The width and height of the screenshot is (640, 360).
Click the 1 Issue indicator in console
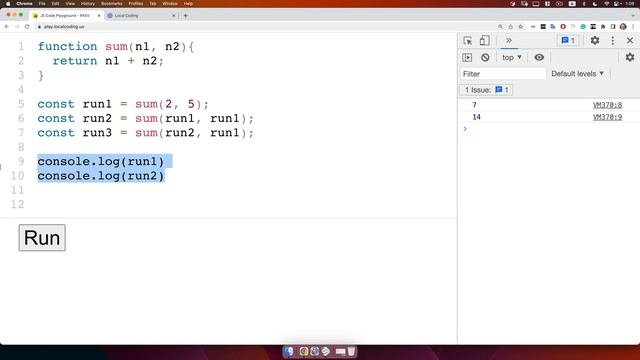click(x=487, y=90)
